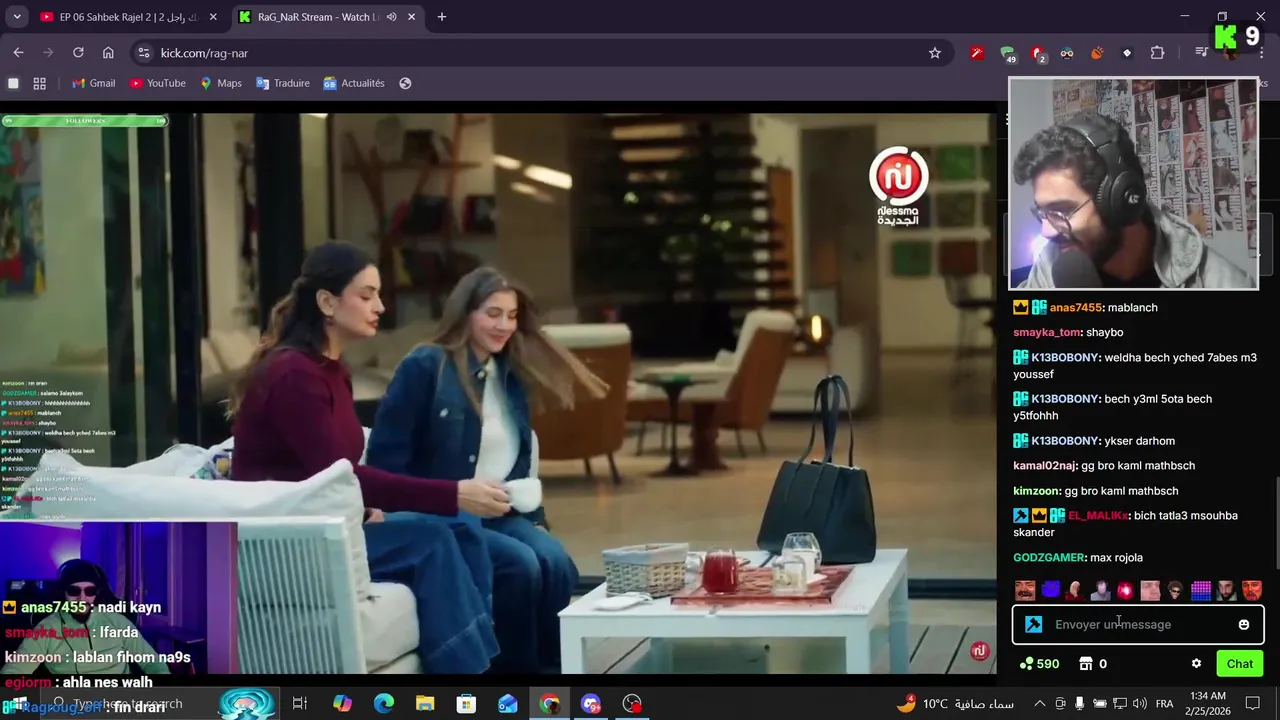The width and height of the screenshot is (1280, 720).
Task: Go back to the previous page
Action: pyautogui.click(x=18, y=53)
